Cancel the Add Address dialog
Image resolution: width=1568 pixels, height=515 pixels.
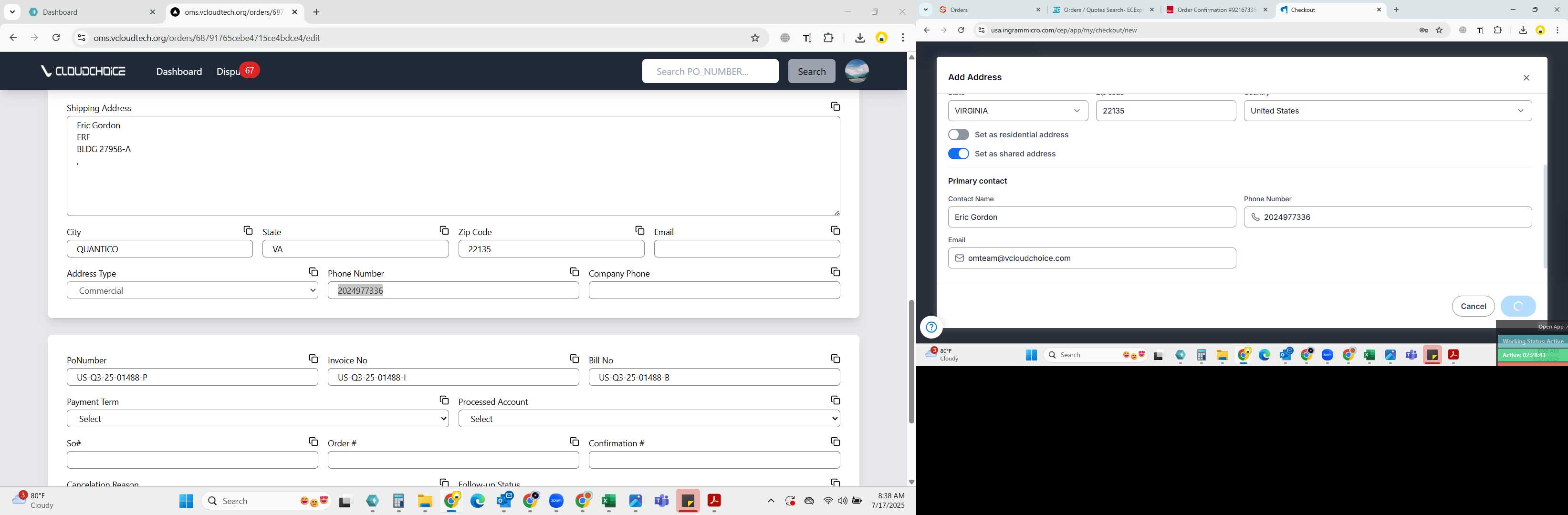(x=1473, y=306)
